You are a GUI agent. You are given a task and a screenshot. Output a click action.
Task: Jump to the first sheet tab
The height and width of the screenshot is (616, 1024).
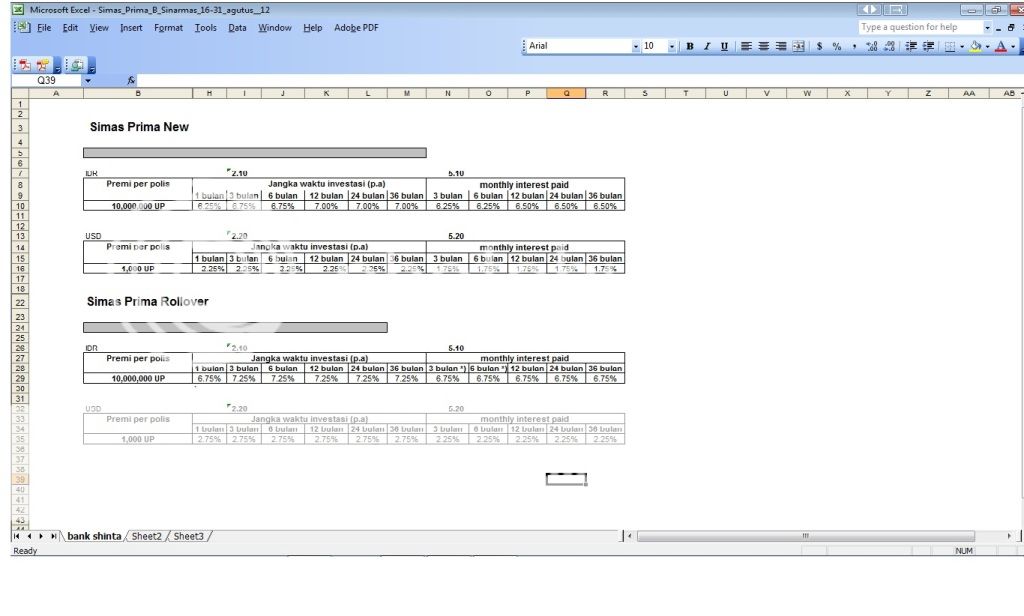[x=16, y=536]
